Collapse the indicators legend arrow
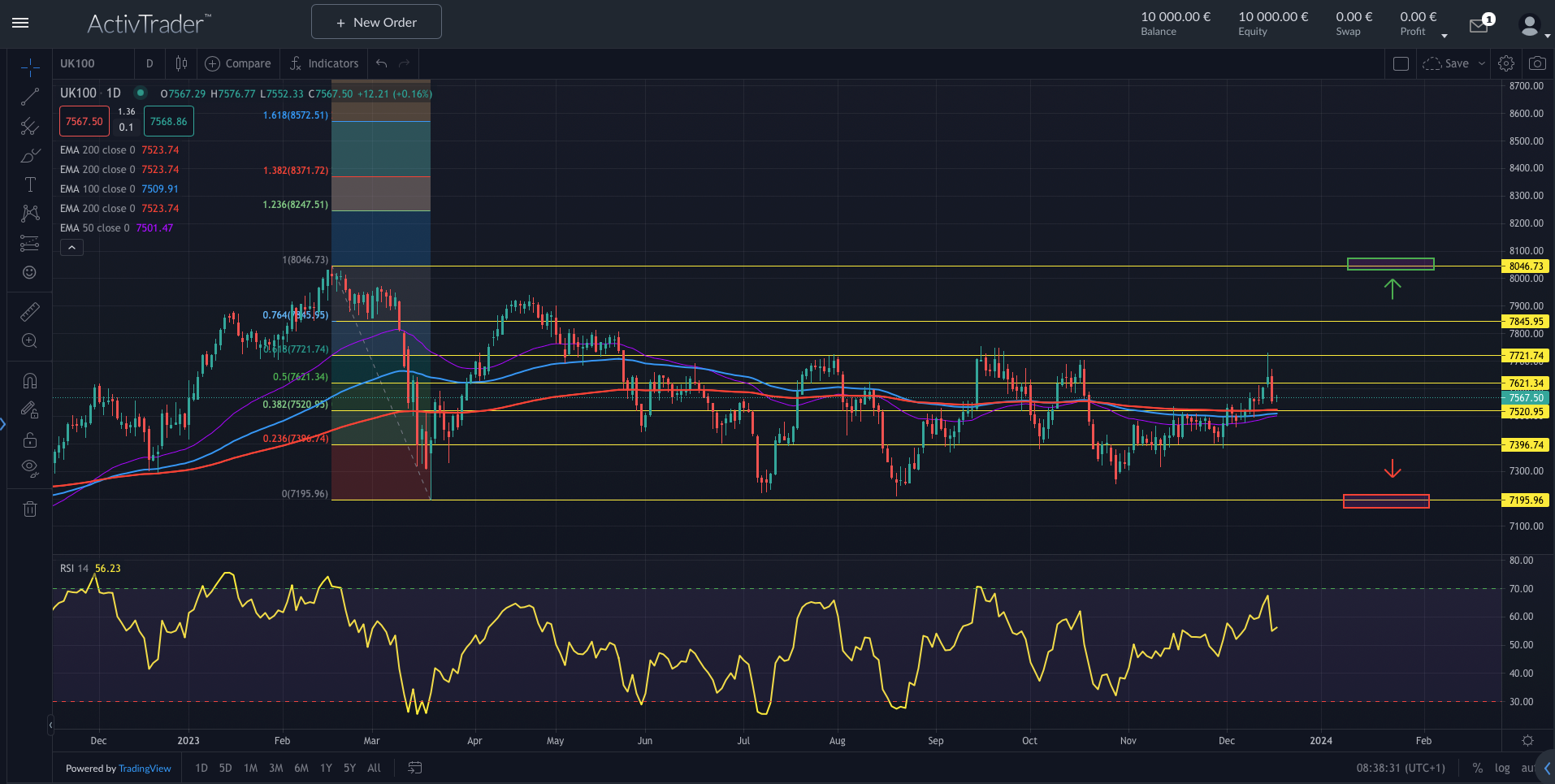Viewport: 1555px width, 784px height. (71, 247)
